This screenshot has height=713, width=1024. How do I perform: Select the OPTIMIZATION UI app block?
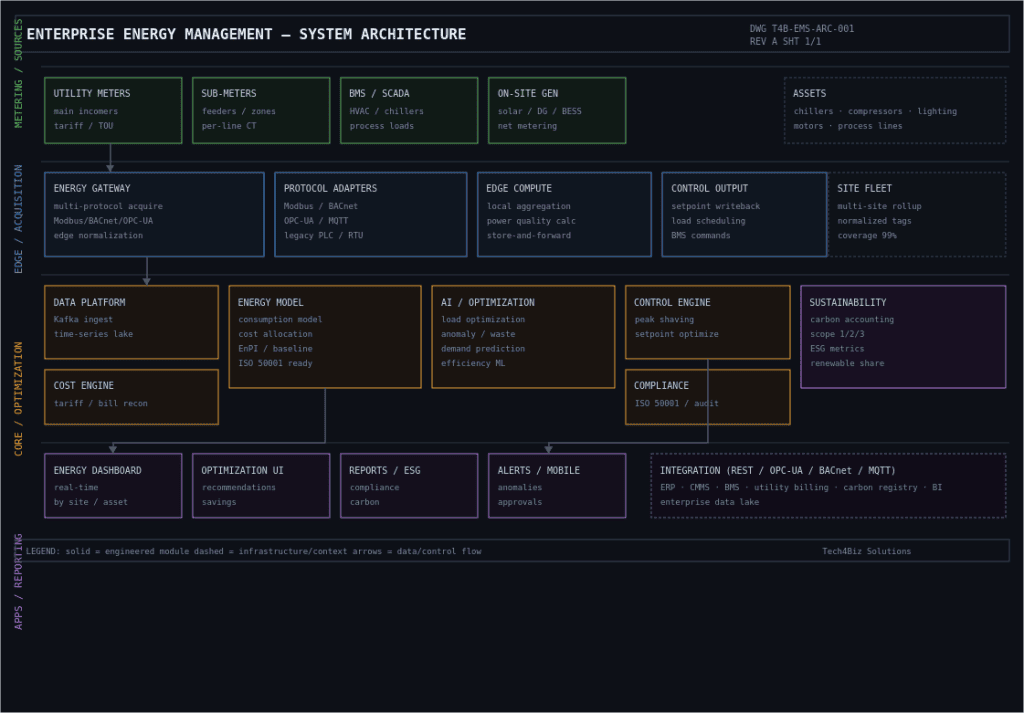coord(261,486)
